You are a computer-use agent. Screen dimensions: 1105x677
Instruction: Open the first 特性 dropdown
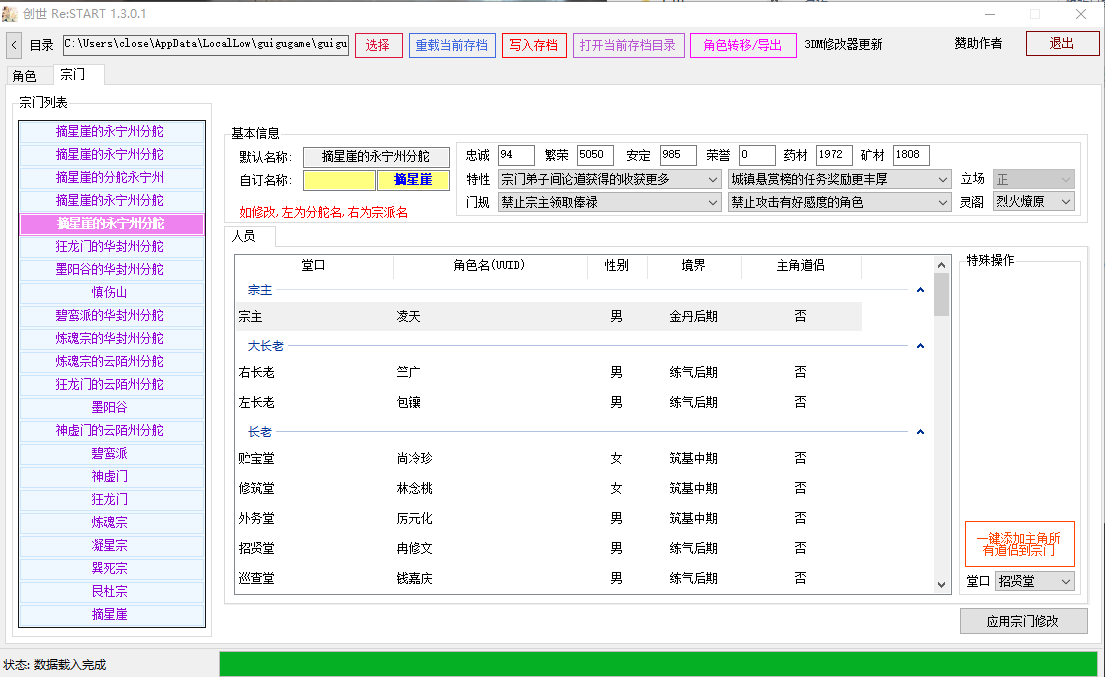tap(609, 180)
